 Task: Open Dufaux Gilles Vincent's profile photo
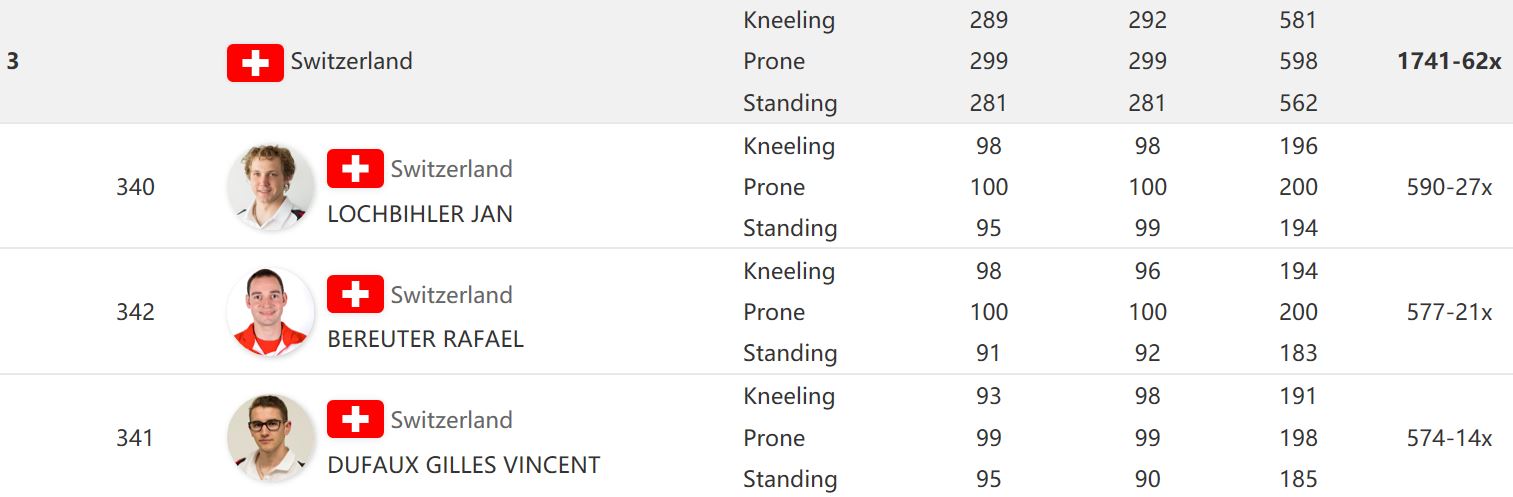[270, 437]
